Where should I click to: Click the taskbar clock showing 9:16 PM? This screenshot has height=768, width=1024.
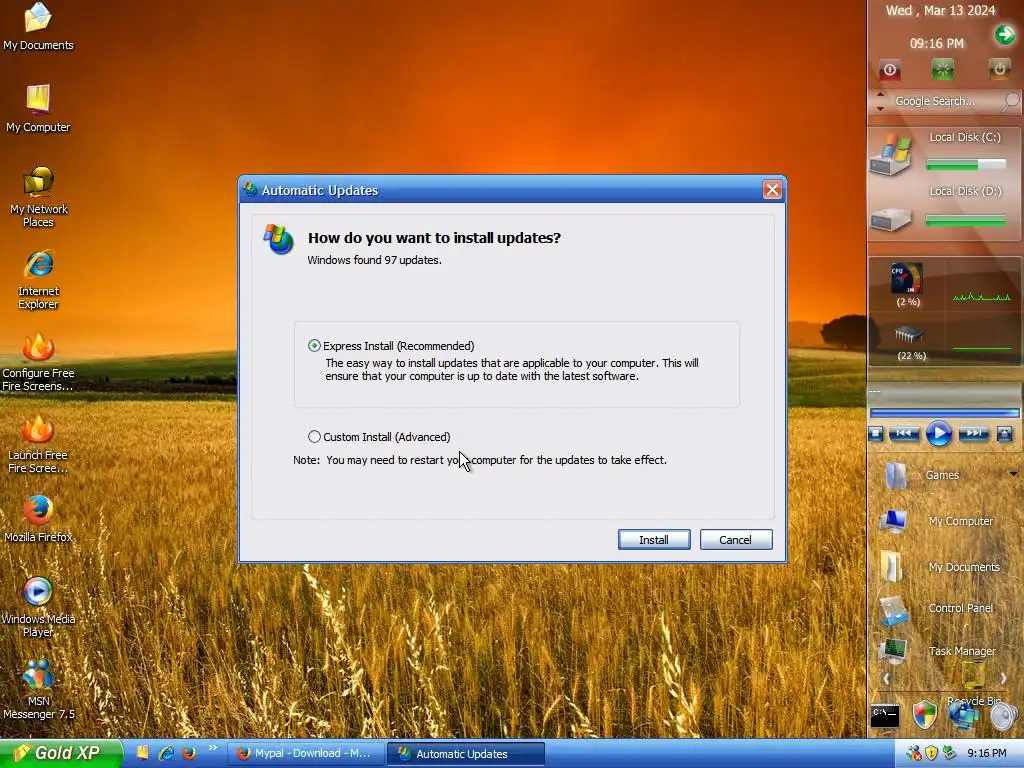click(x=987, y=754)
